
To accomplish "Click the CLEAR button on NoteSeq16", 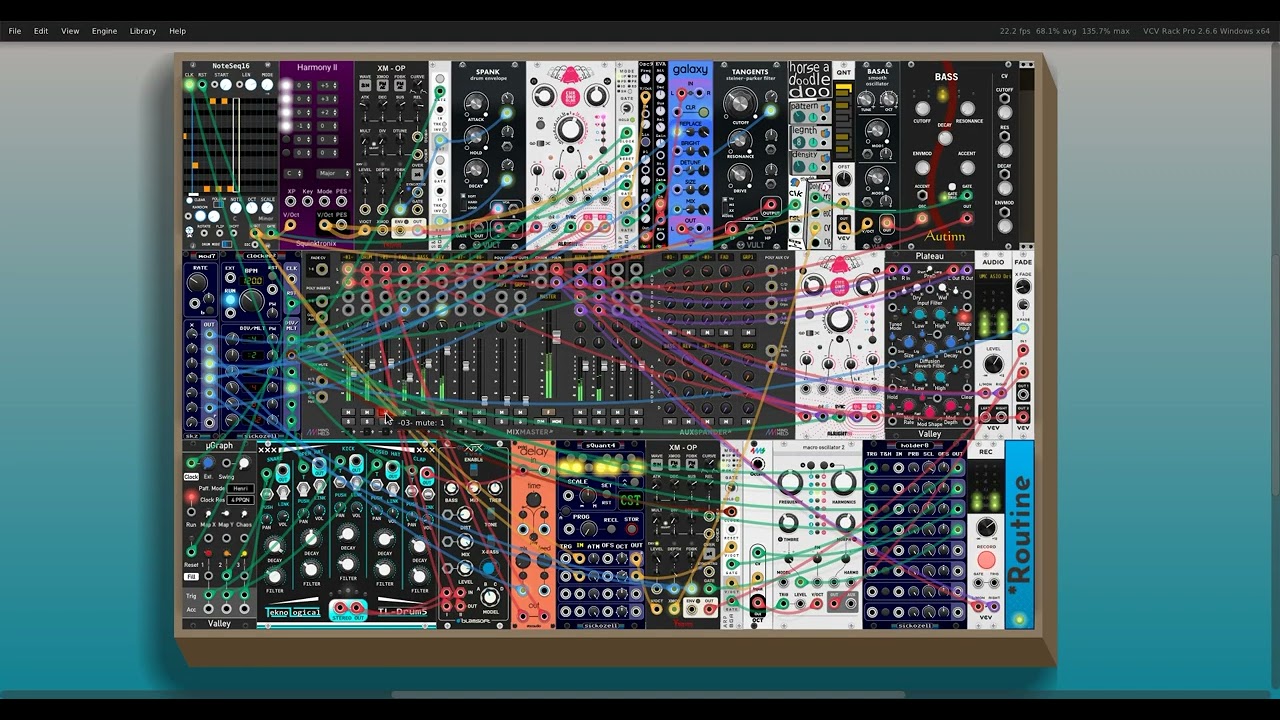I will pos(189,200).
